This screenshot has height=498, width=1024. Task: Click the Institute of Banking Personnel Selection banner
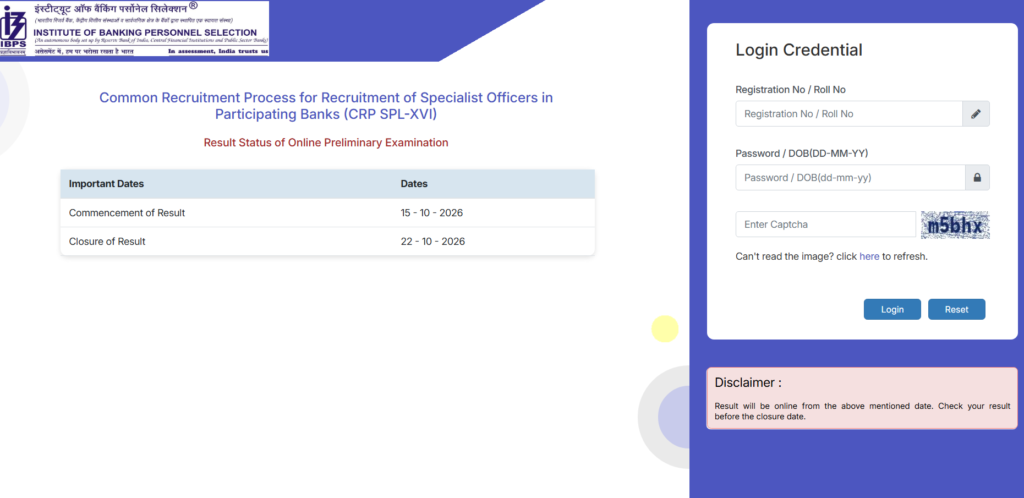[x=135, y=28]
